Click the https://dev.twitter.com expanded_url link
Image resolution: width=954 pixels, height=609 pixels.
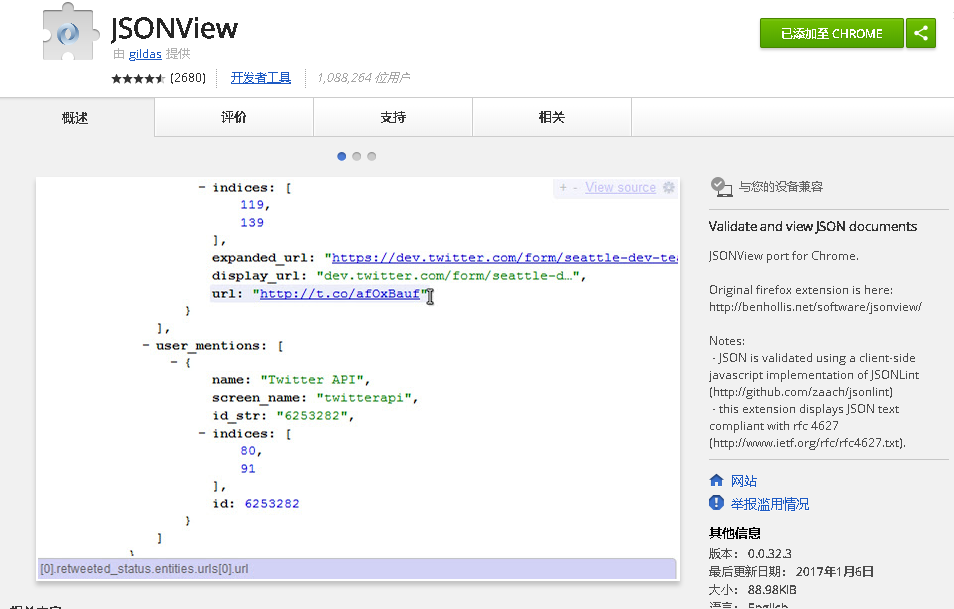tap(505, 258)
